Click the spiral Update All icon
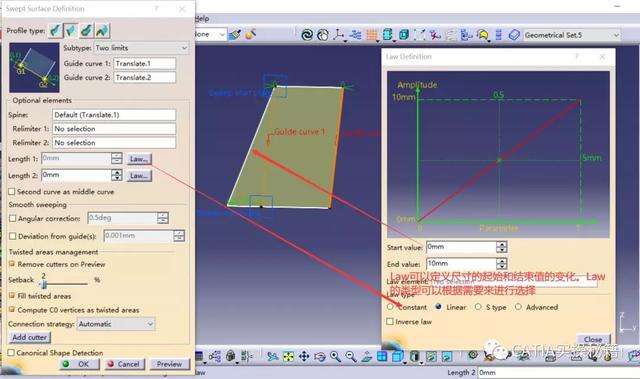The width and height of the screenshot is (640, 379). point(307,35)
